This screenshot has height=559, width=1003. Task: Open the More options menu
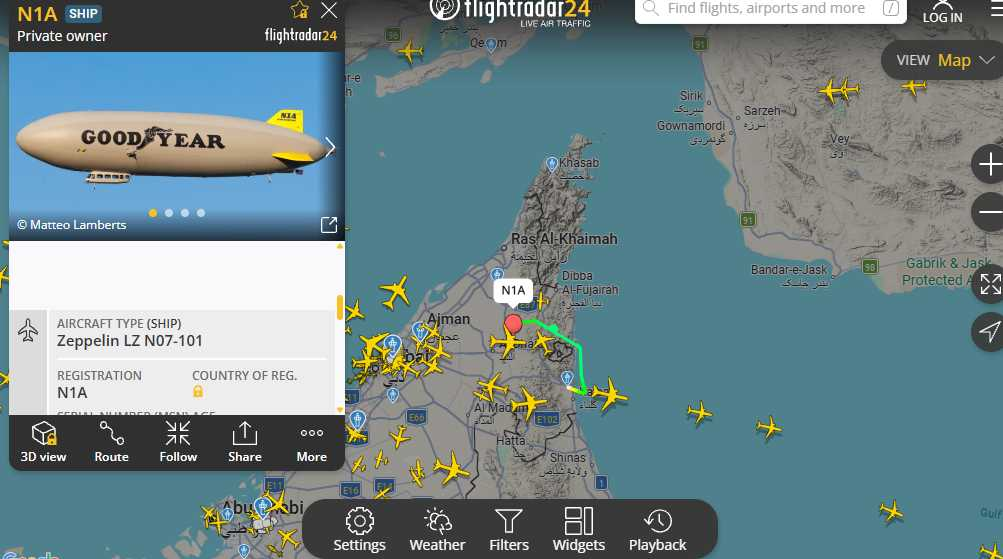pos(312,442)
